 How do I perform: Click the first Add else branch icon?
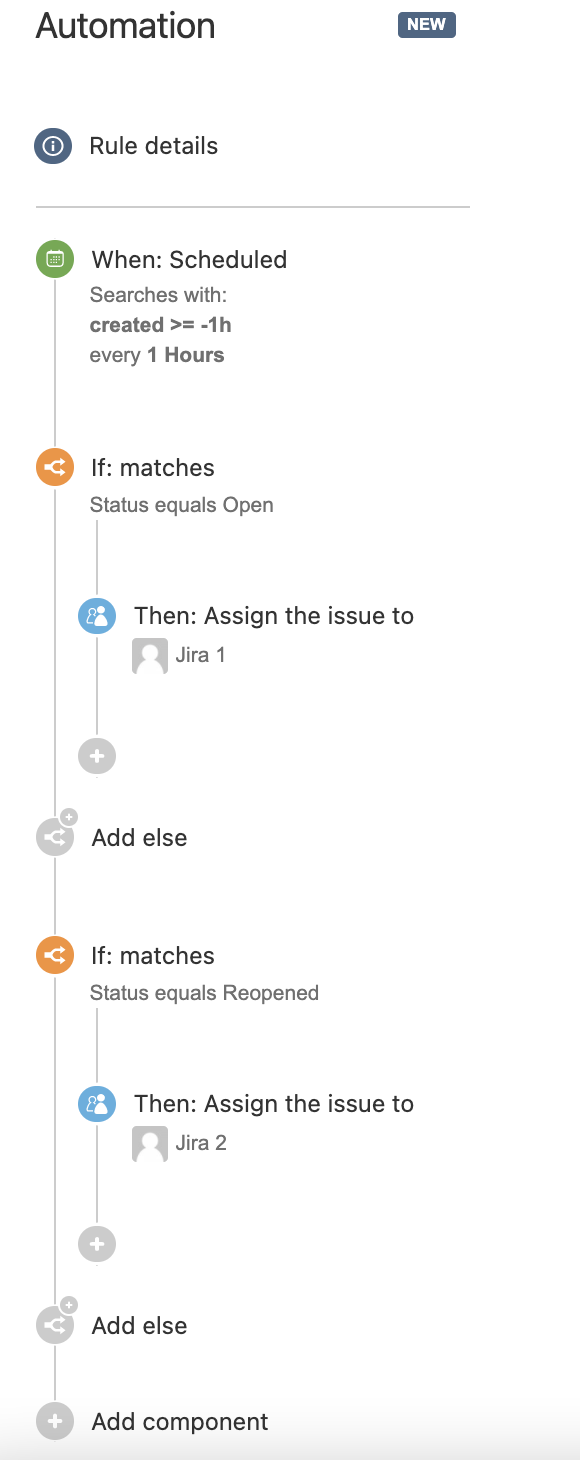coord(55,837)
